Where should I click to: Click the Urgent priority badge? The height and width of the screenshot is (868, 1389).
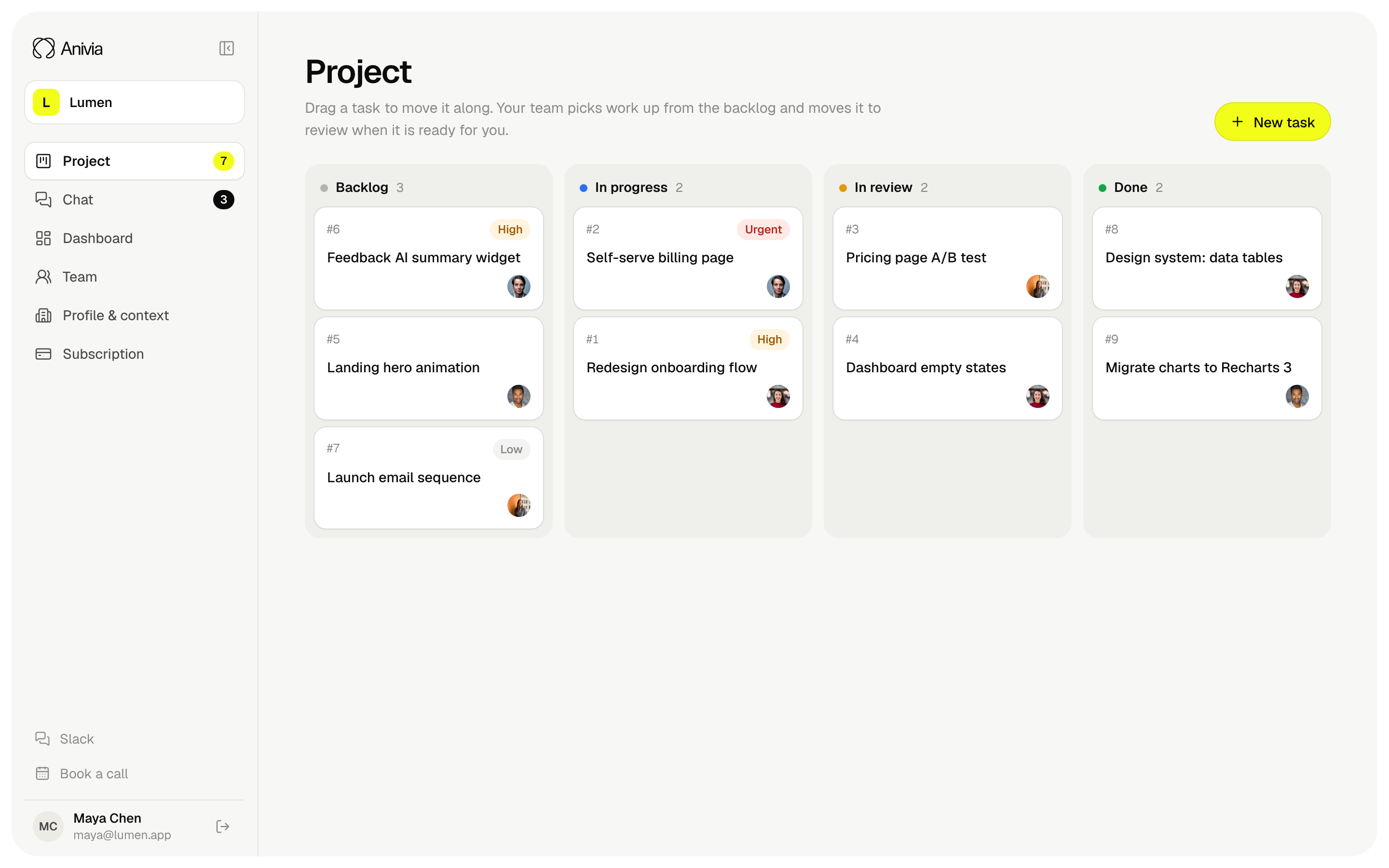[x=763, y=230]
